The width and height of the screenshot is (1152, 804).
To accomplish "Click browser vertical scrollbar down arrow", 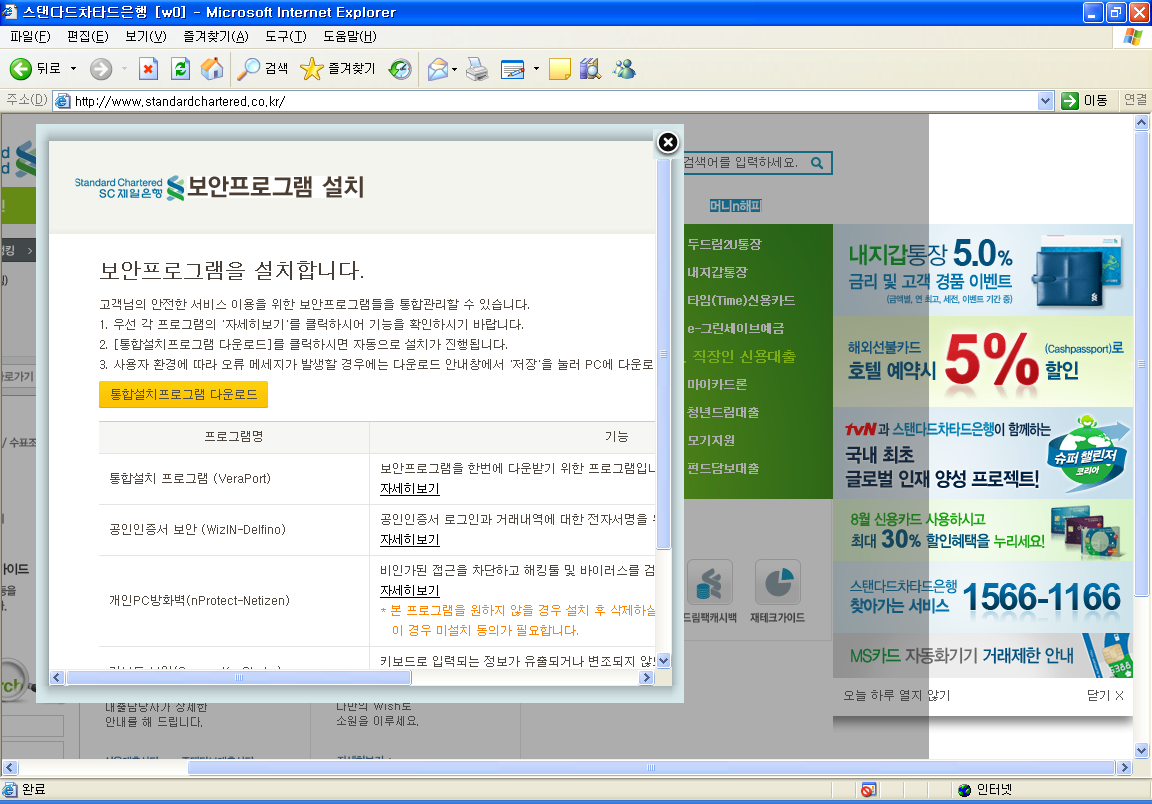I will click(x=1141, y=751).
